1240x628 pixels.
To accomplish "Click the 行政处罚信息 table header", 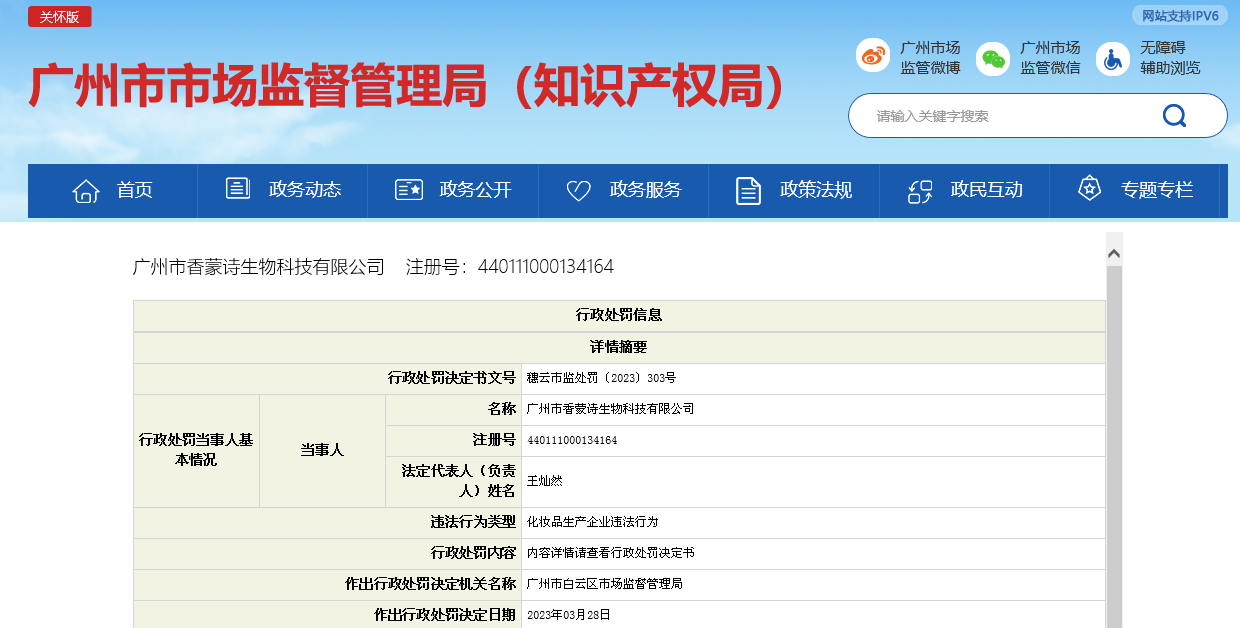I will pyautogui.click(x=619, y=315).
